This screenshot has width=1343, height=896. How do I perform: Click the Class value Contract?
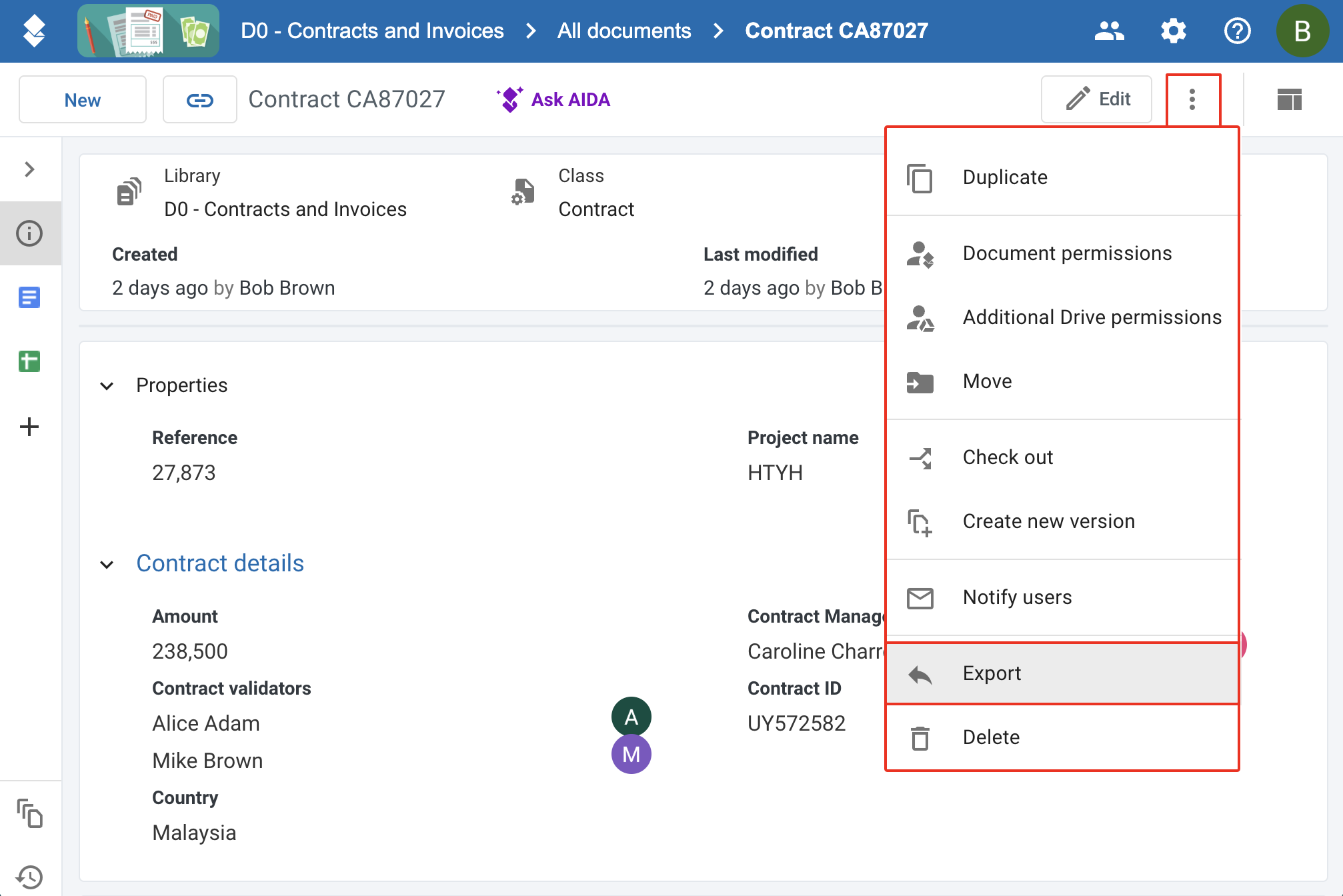point(596,209)
